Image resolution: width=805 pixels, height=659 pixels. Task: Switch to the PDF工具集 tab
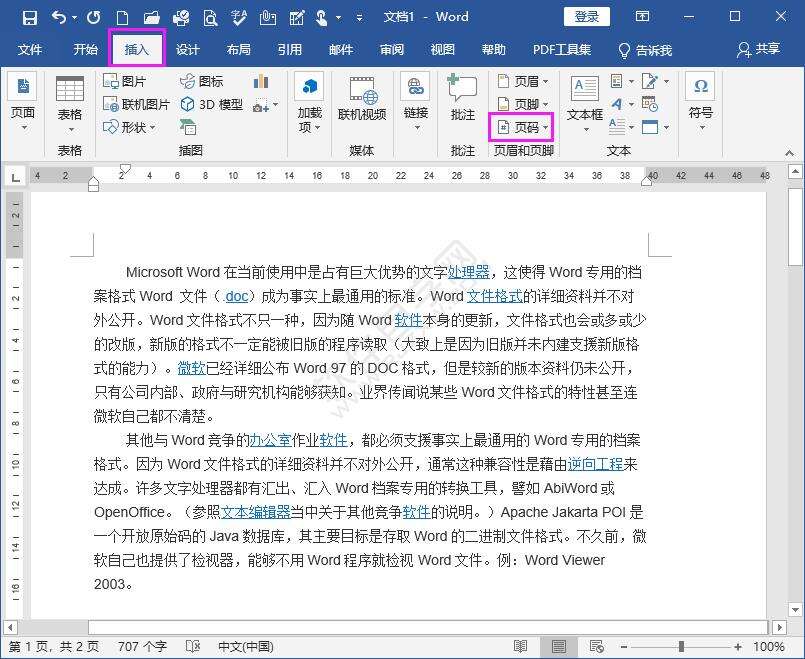[x=562, y=50]
